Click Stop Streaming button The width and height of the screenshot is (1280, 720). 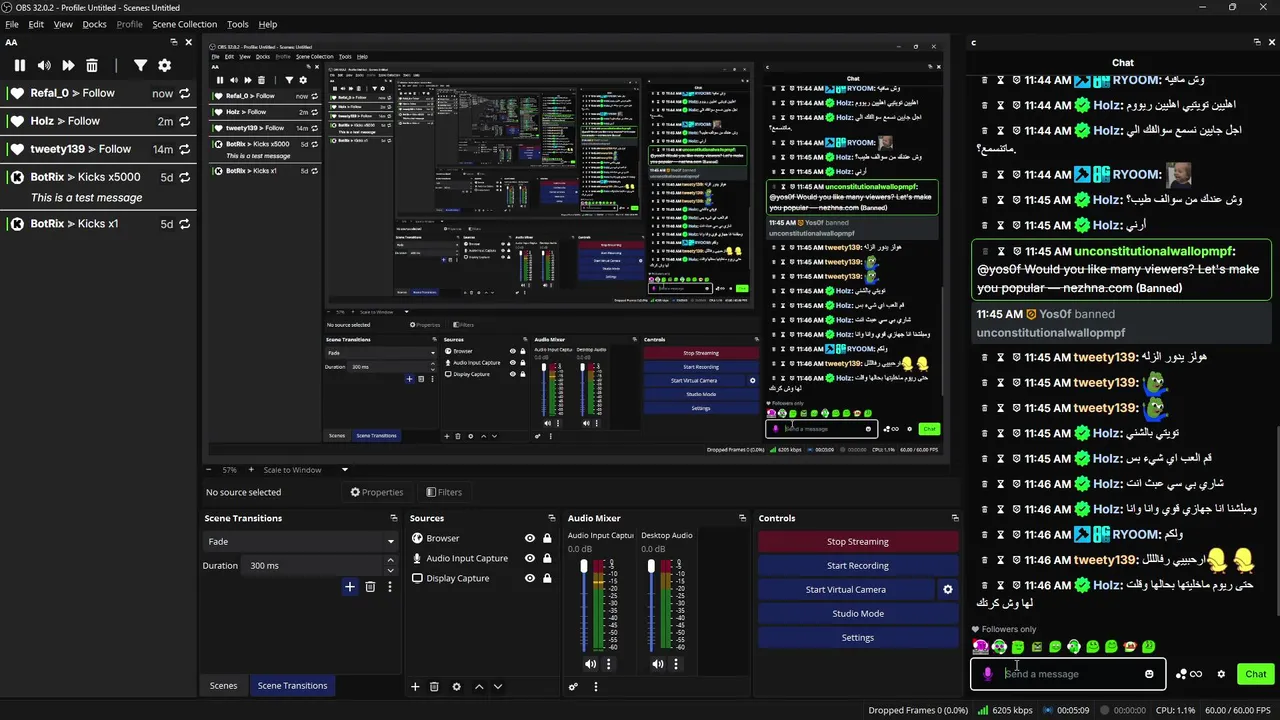point(858,542)
